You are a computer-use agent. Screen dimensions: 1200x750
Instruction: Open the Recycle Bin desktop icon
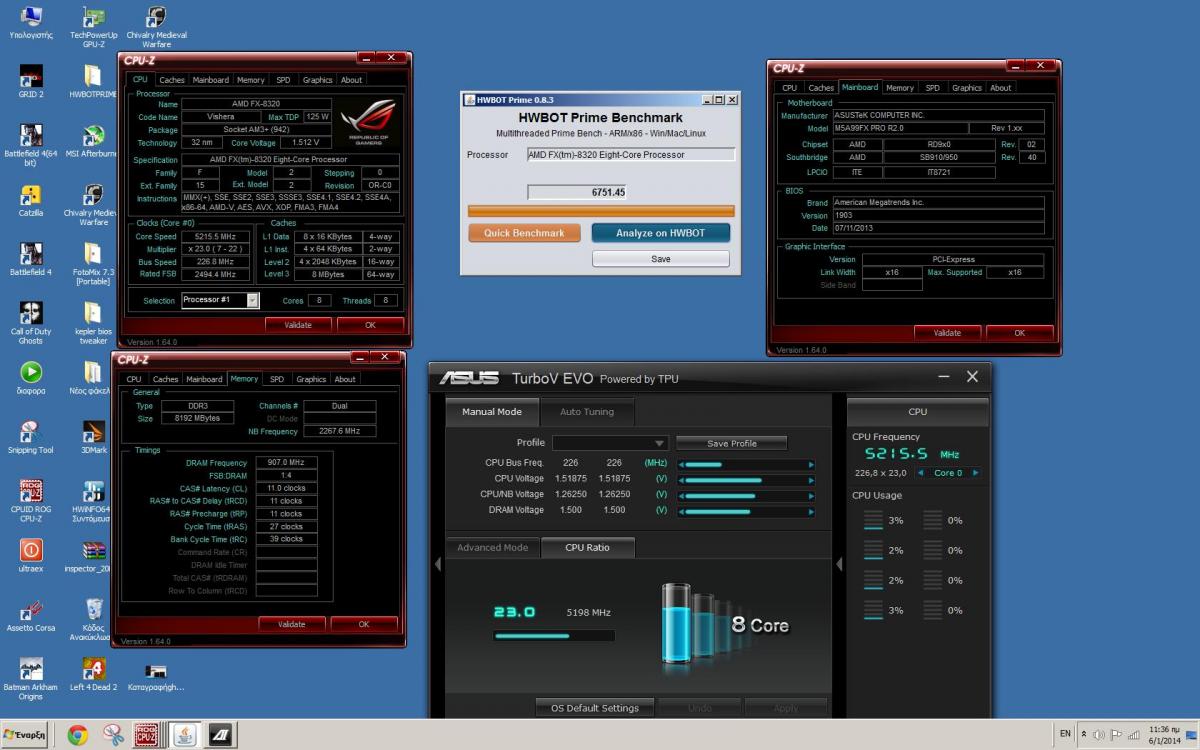[93, 619]
